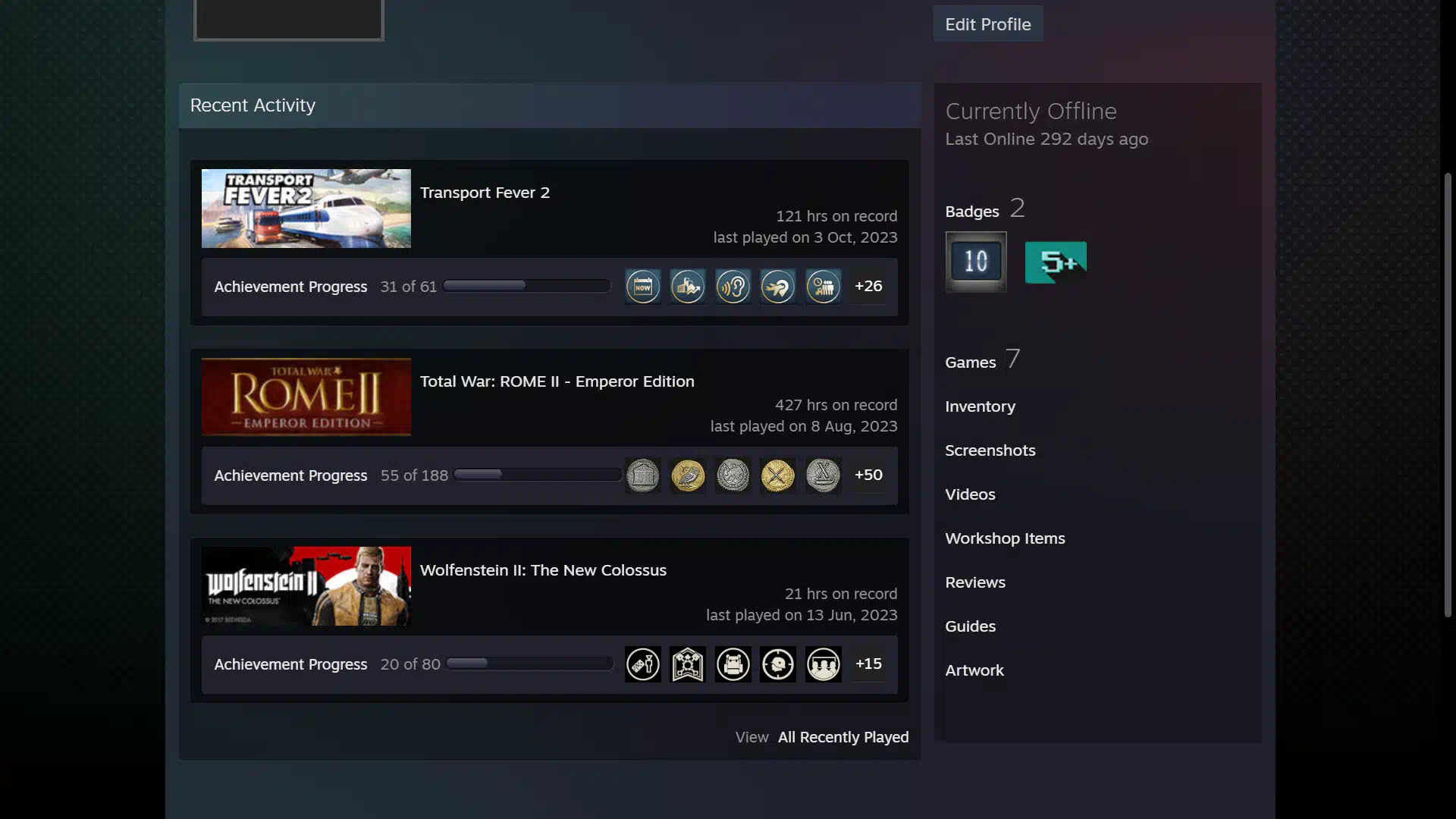Click the '55 of 188' achievement count
This screenshot has width=1456, height=819.
pyautogui.click(x=414, y=475)
